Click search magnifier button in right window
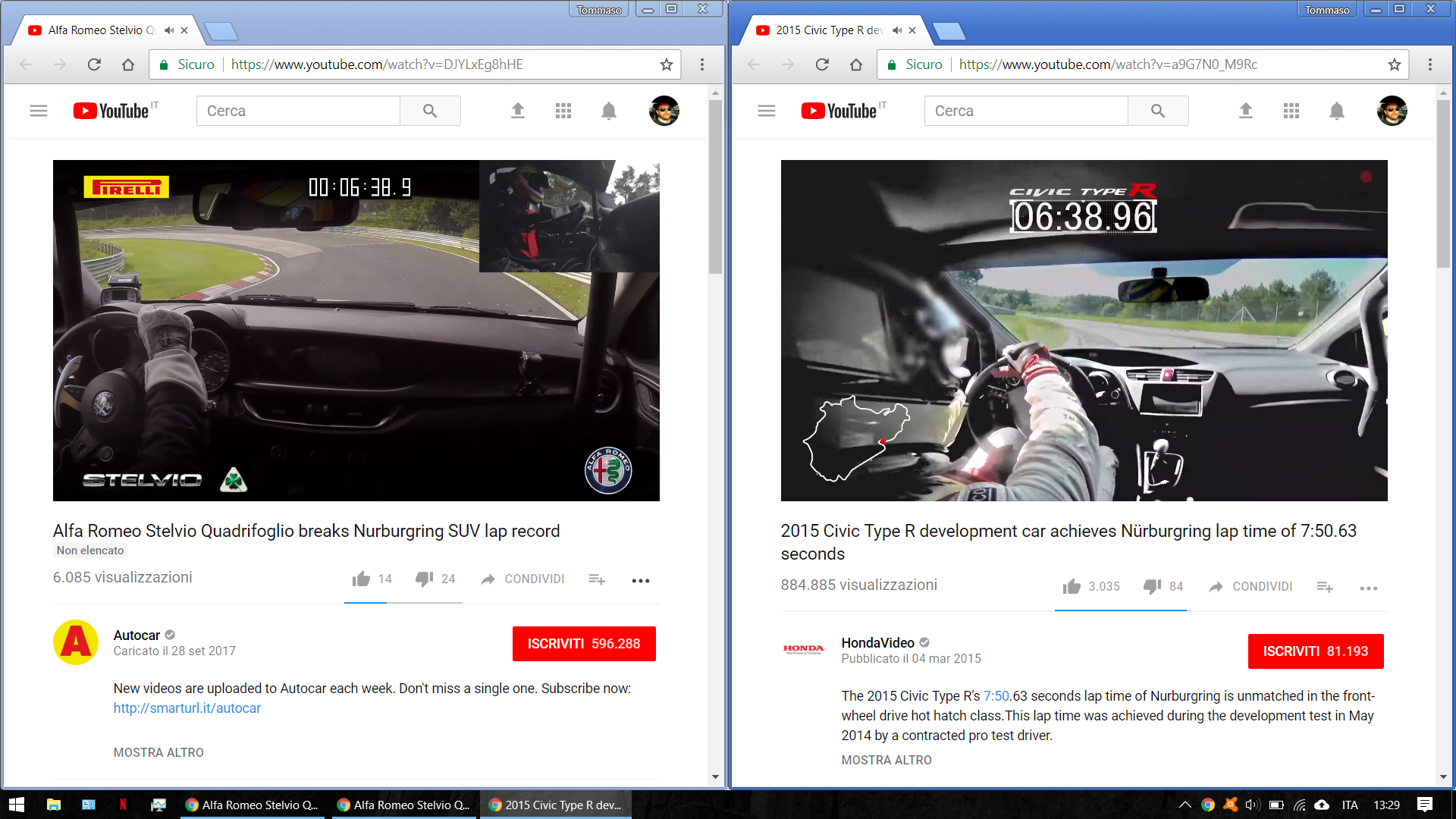The height and width of the screenshot is (819, 1456). pyautogui.click(x=1158, y=111)
